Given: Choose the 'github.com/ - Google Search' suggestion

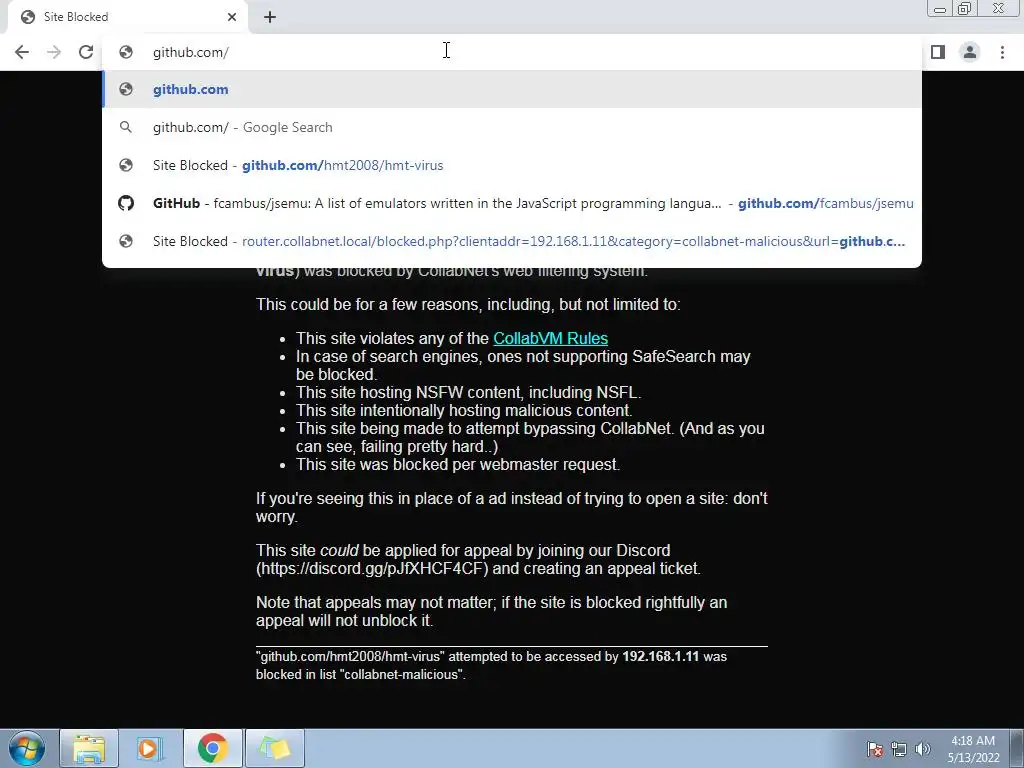Looking at the screenshot, I should click(x=511, y=127).
